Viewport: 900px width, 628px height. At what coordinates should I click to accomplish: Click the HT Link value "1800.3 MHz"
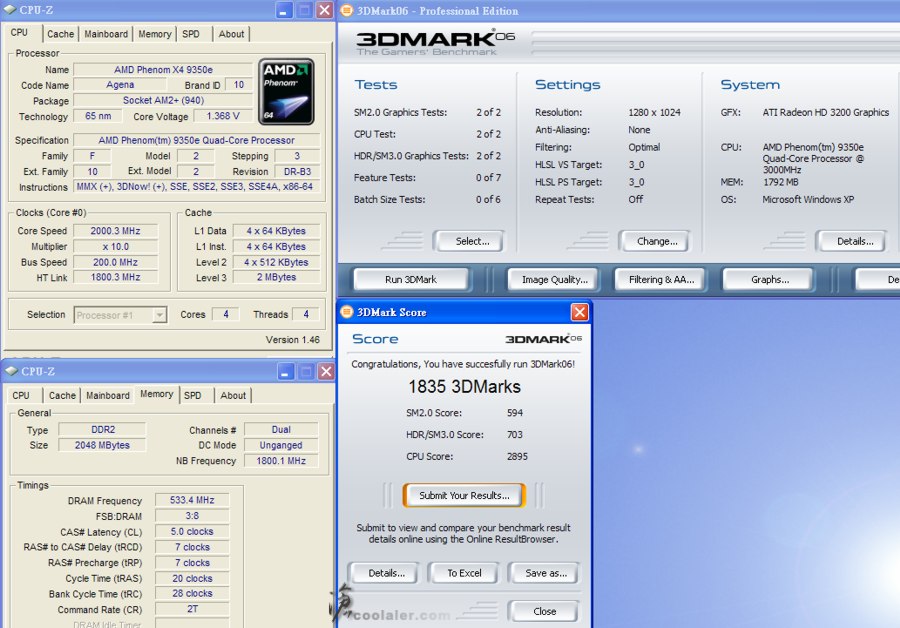115,277
